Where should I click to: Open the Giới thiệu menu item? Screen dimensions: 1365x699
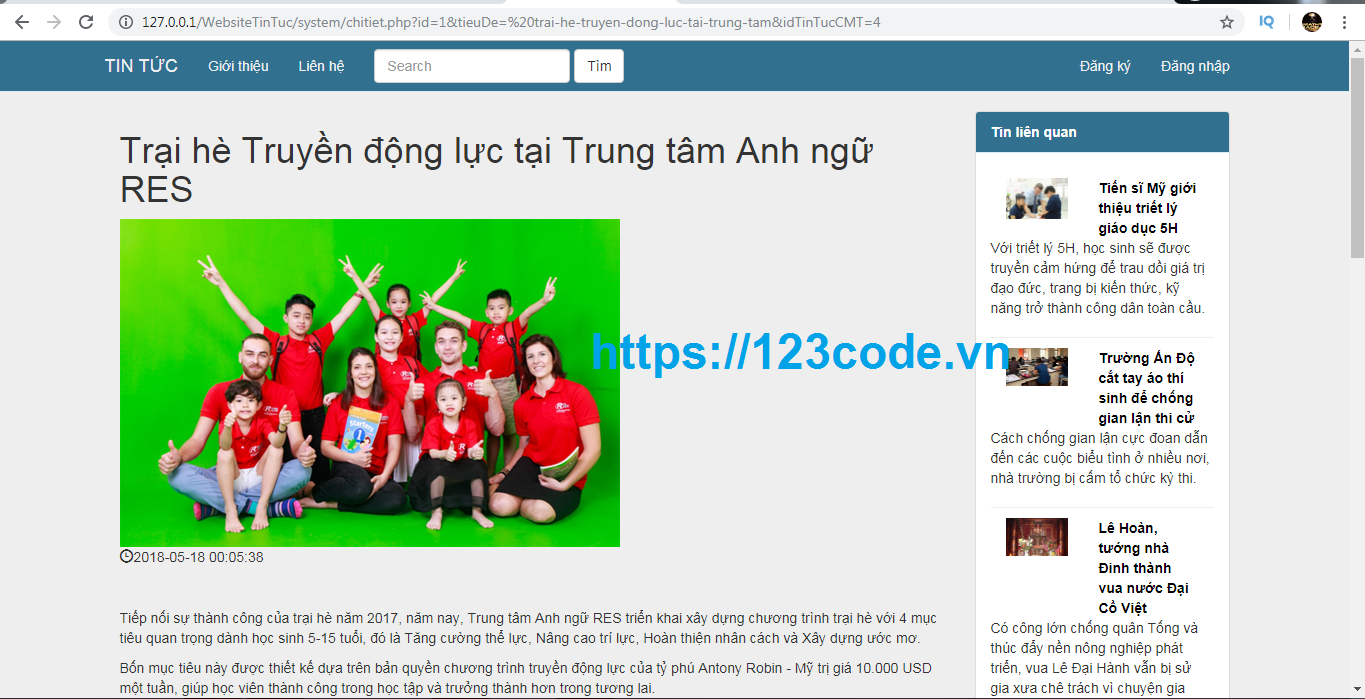click(x=238, y=66)
